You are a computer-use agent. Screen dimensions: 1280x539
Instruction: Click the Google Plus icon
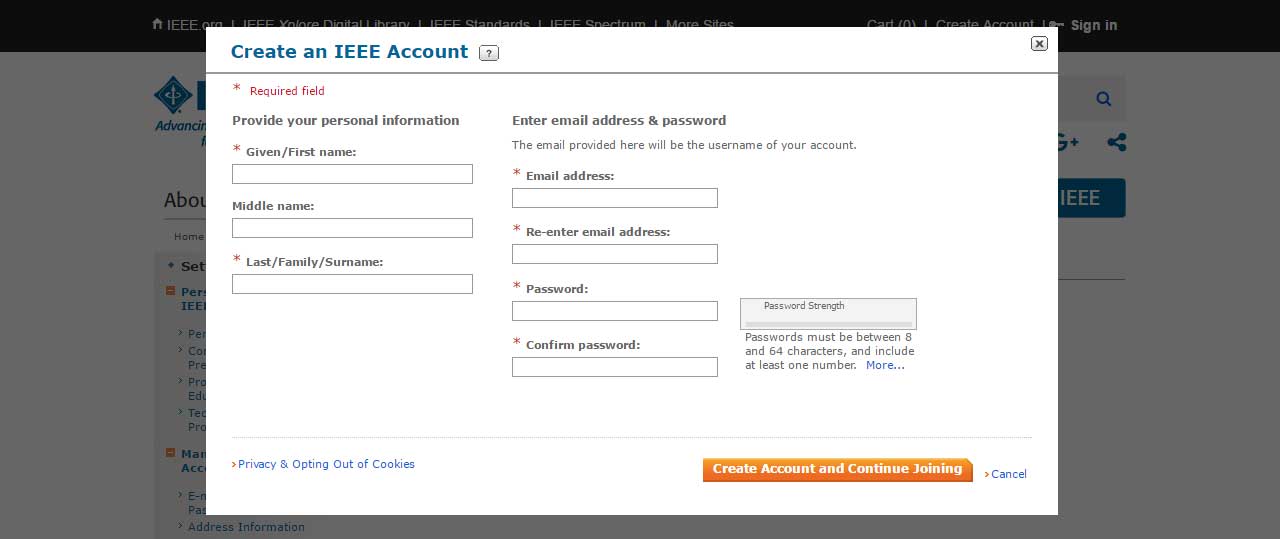point(1068,142)
